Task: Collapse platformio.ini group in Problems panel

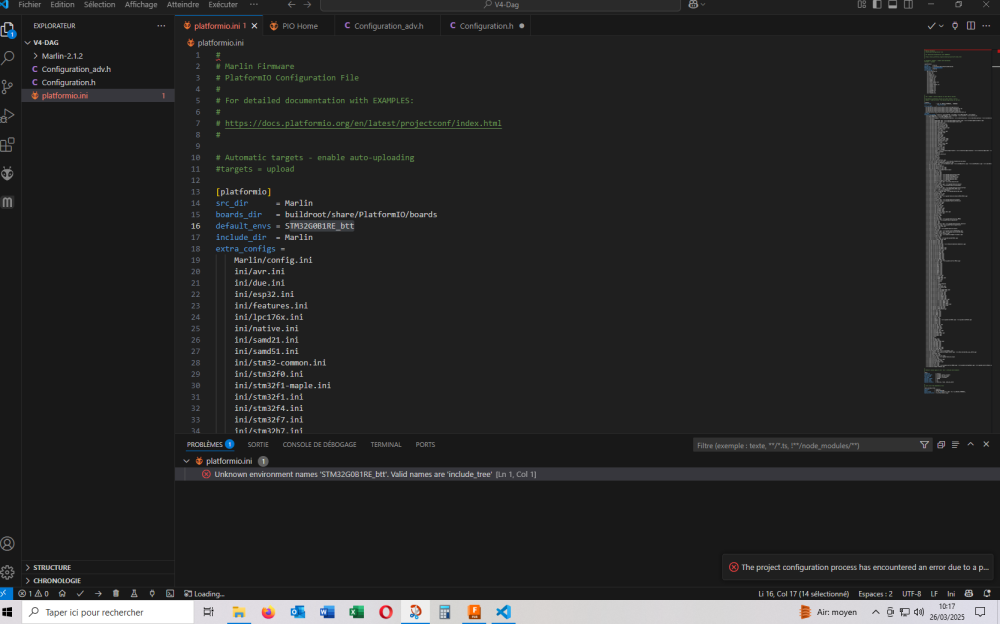Action: pos(186,461)
